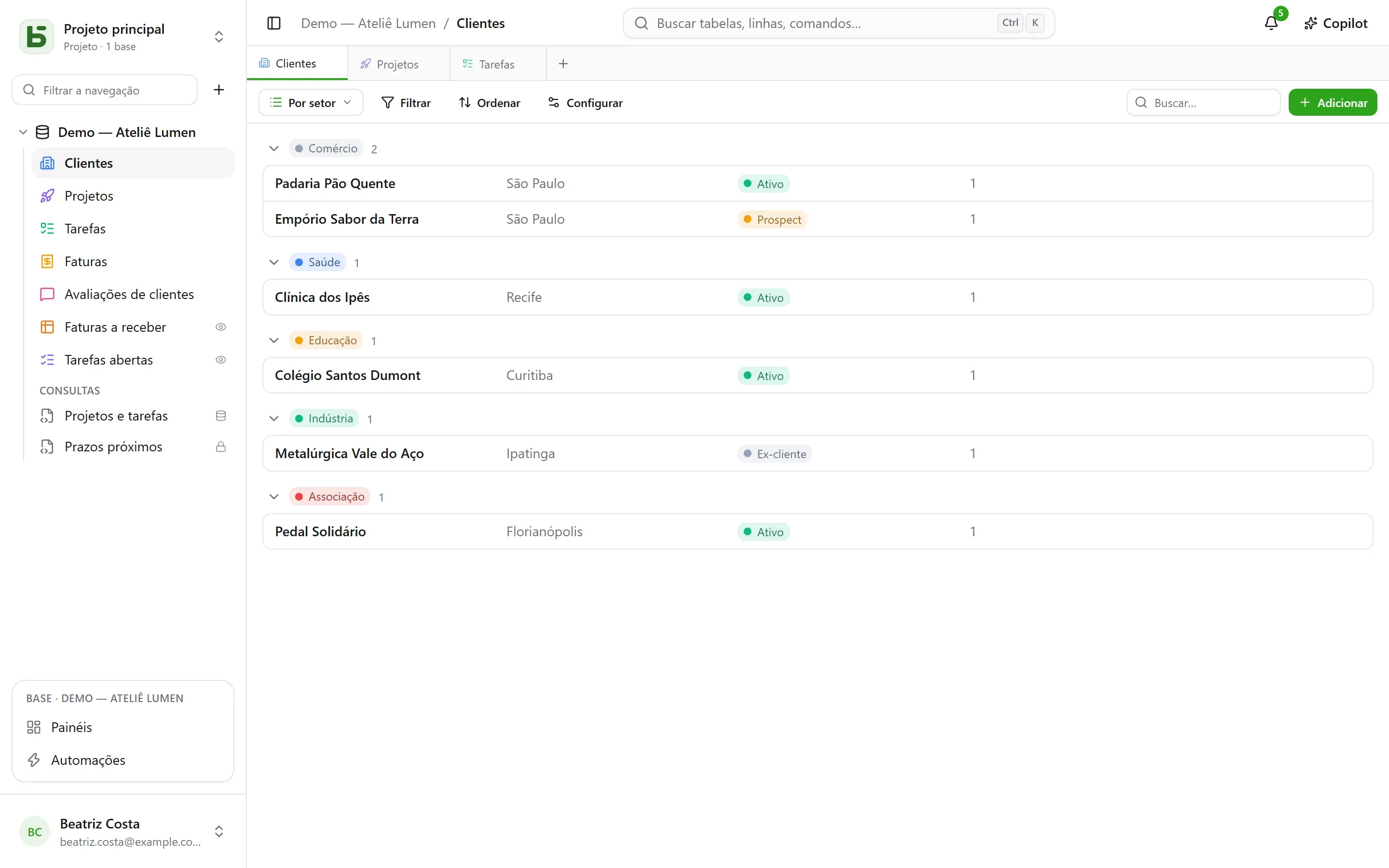This screenshot has width=1389, height=868.
Task: Open Projetos e tarefas query
Action: (x=133, y=416)
